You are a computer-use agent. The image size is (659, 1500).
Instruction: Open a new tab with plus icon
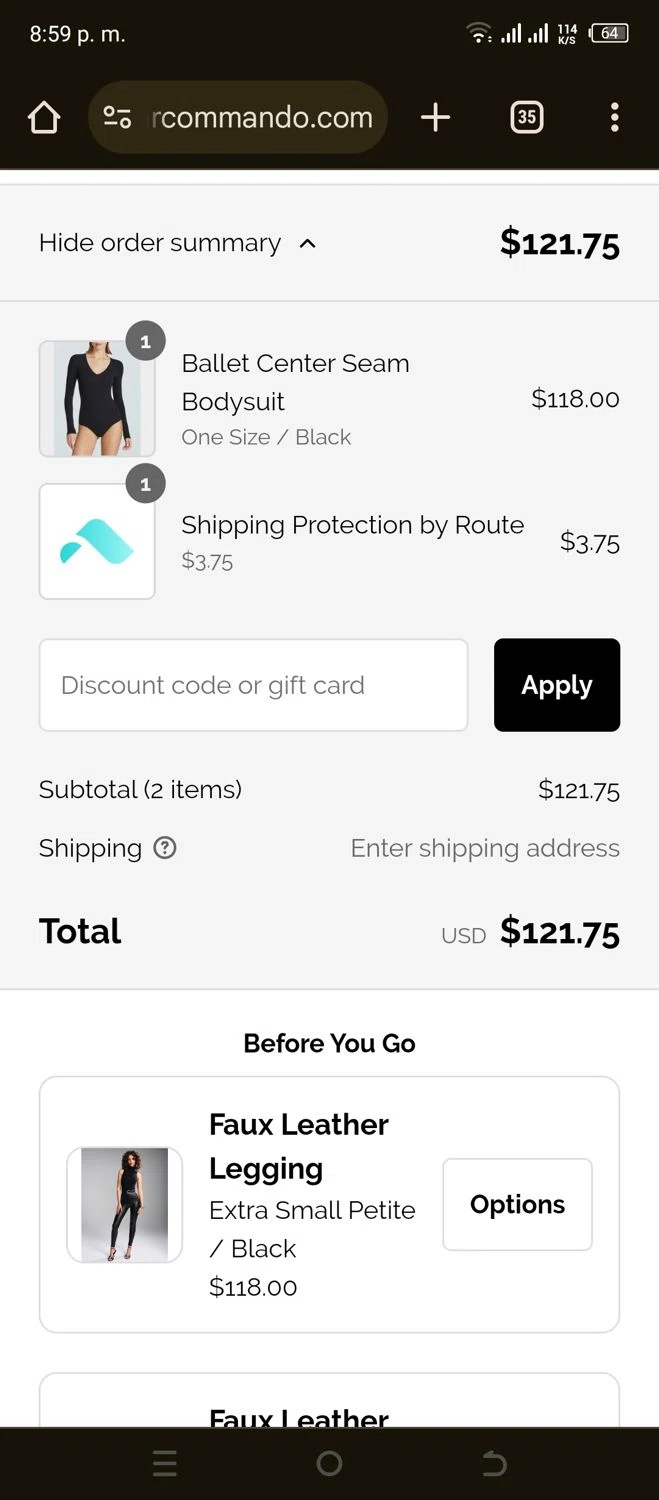coord(435,118)
